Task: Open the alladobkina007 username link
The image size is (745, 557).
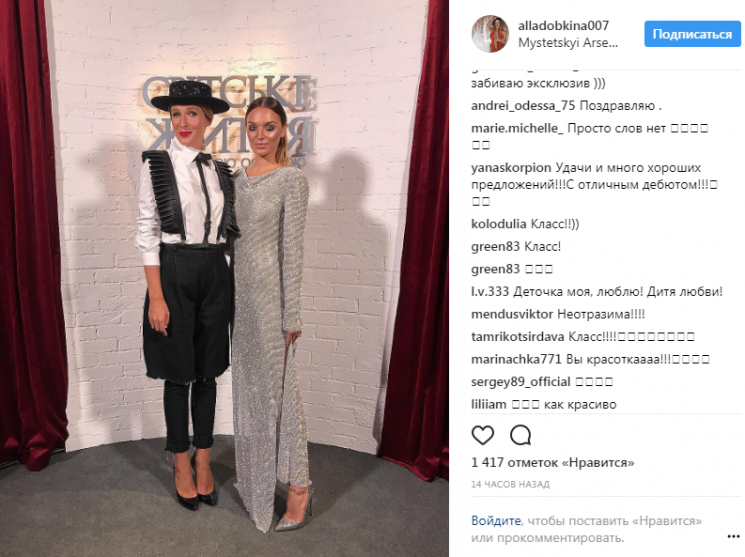Action: coord(563,26)
